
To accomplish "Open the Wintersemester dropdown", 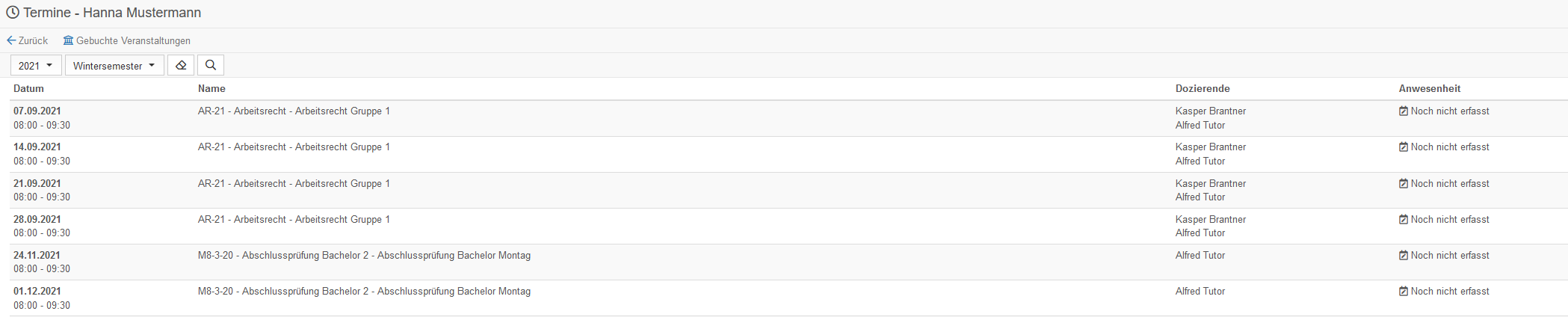I will tap(114, 66).
